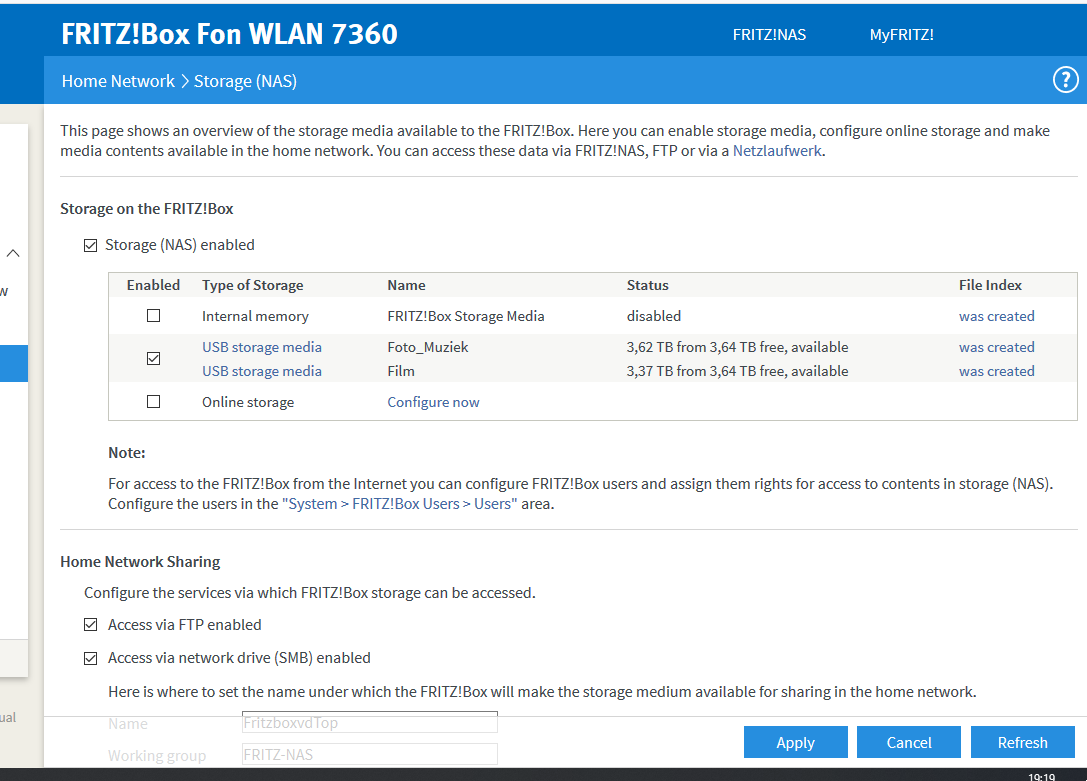This screenshot has width=1087, height=781.
Task: Open the FRITZ!NAS header tab
Action: click(769, 34)
